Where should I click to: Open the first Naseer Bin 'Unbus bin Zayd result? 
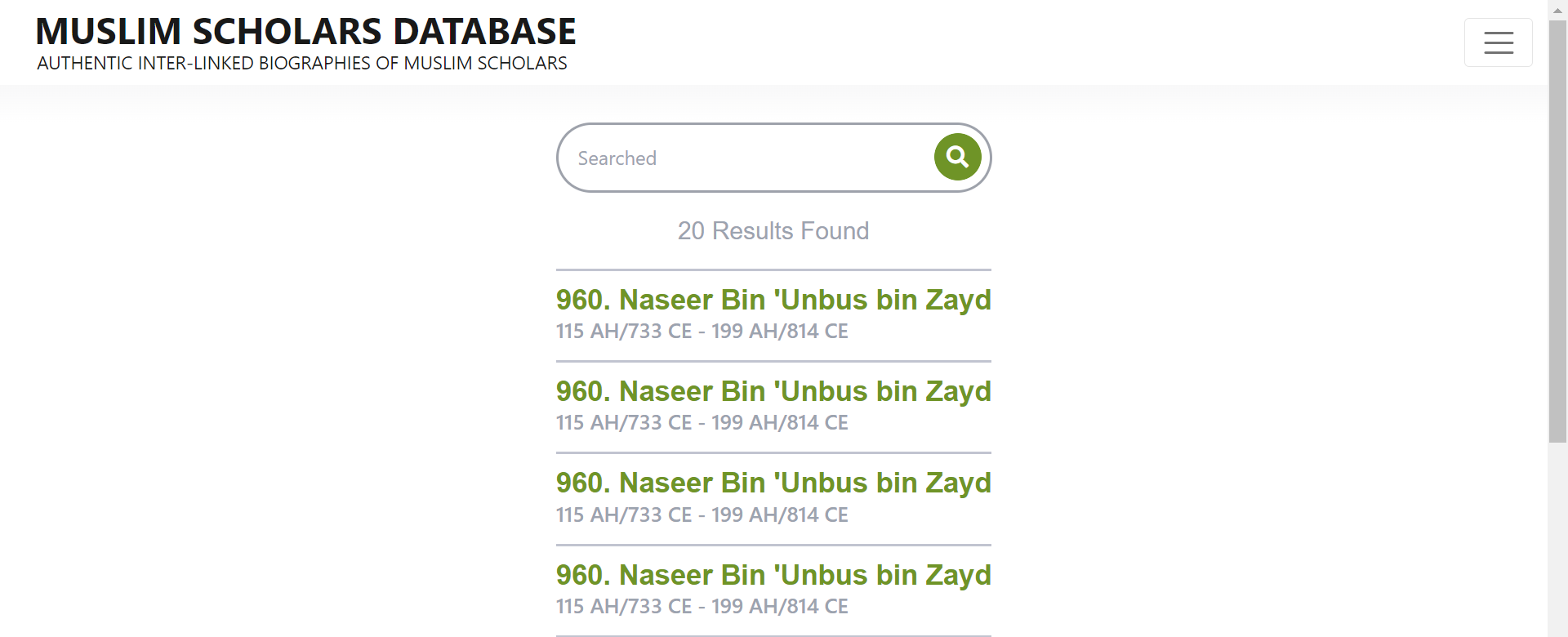773,300
